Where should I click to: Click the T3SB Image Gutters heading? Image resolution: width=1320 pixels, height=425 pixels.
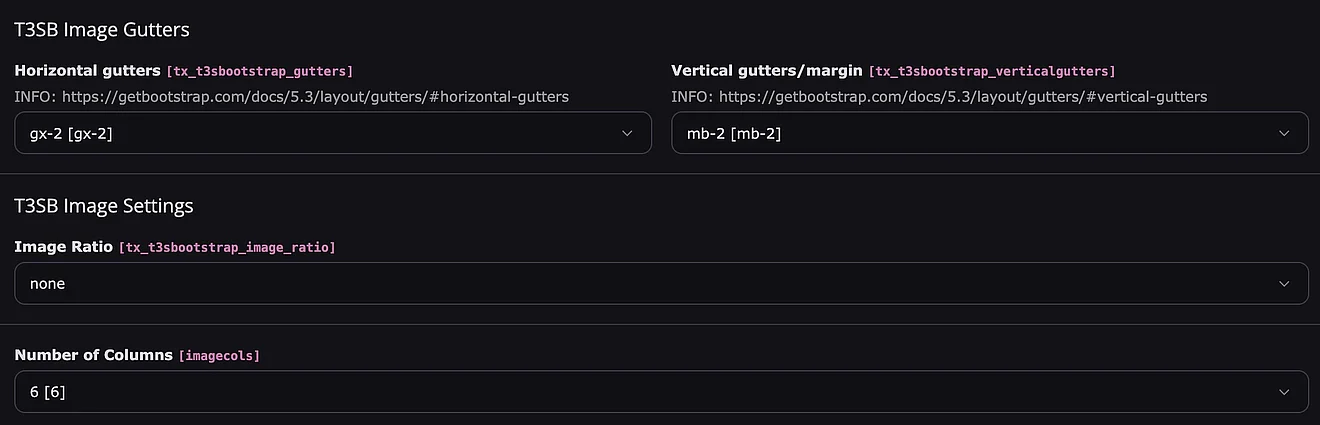[101, 30]
